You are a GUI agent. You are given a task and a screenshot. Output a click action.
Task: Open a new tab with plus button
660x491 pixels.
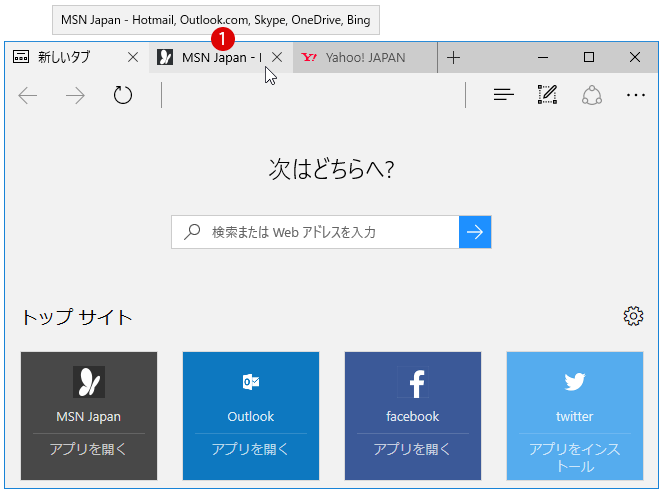(x=453, y=57)
